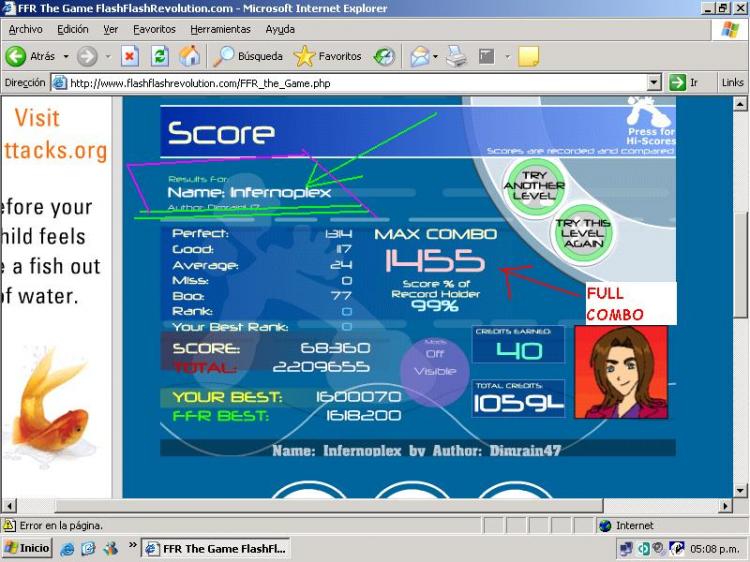Click the Stop loading toolbar icon

tap(130, 57)
